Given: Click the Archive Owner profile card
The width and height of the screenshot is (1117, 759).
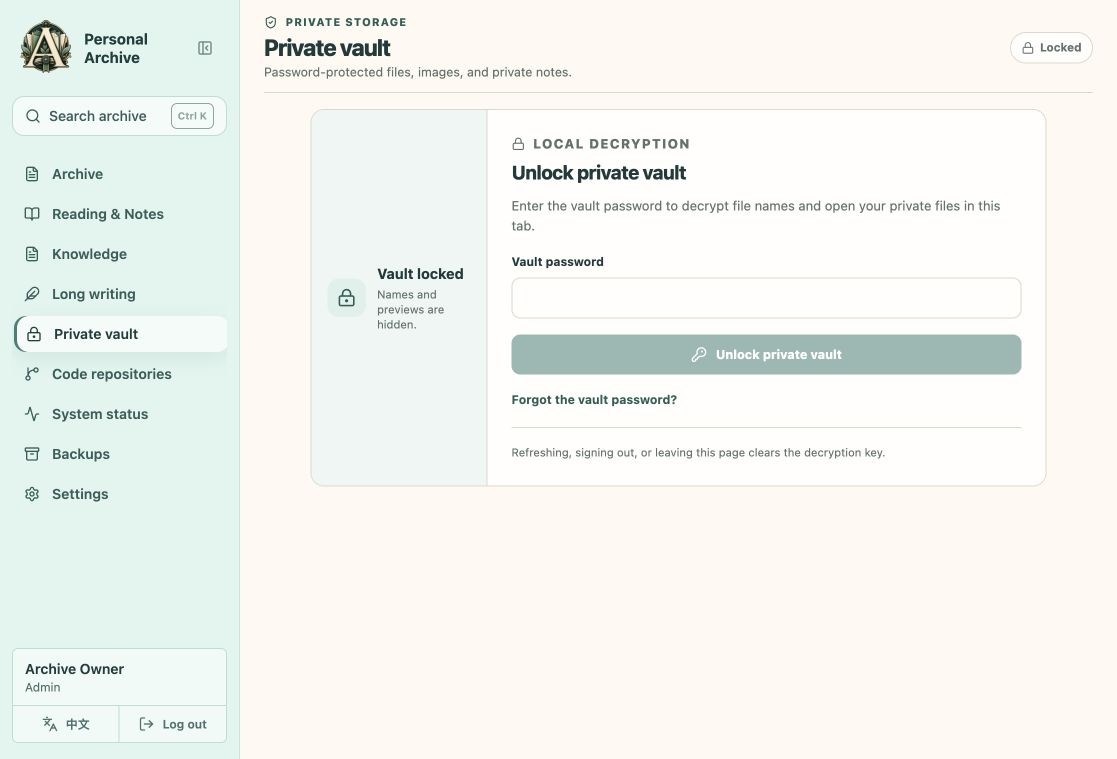Looking at the screenshot, I should (120, 677).
